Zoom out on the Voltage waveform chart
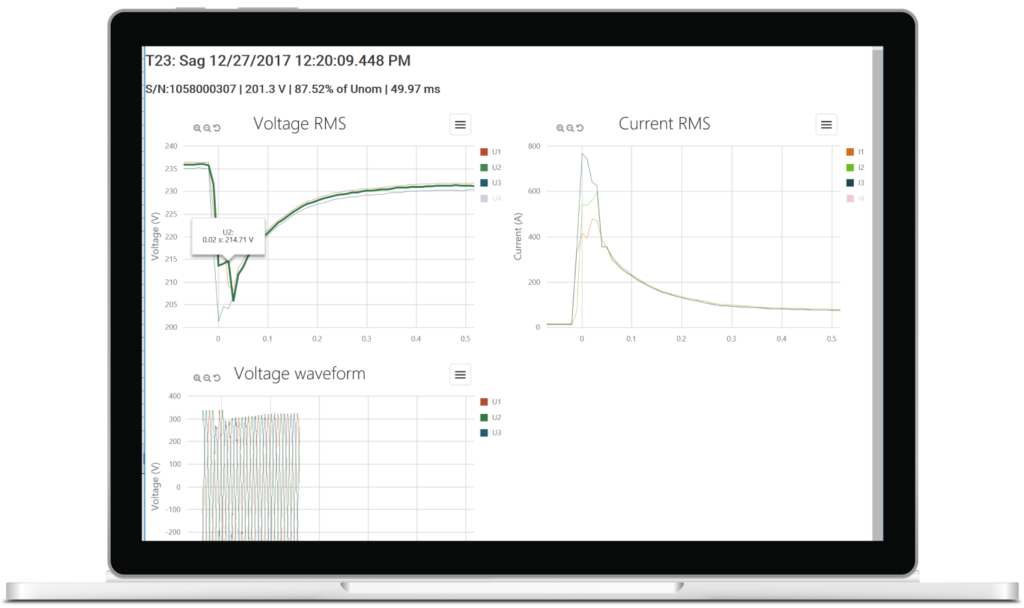 tap(207, 378)
